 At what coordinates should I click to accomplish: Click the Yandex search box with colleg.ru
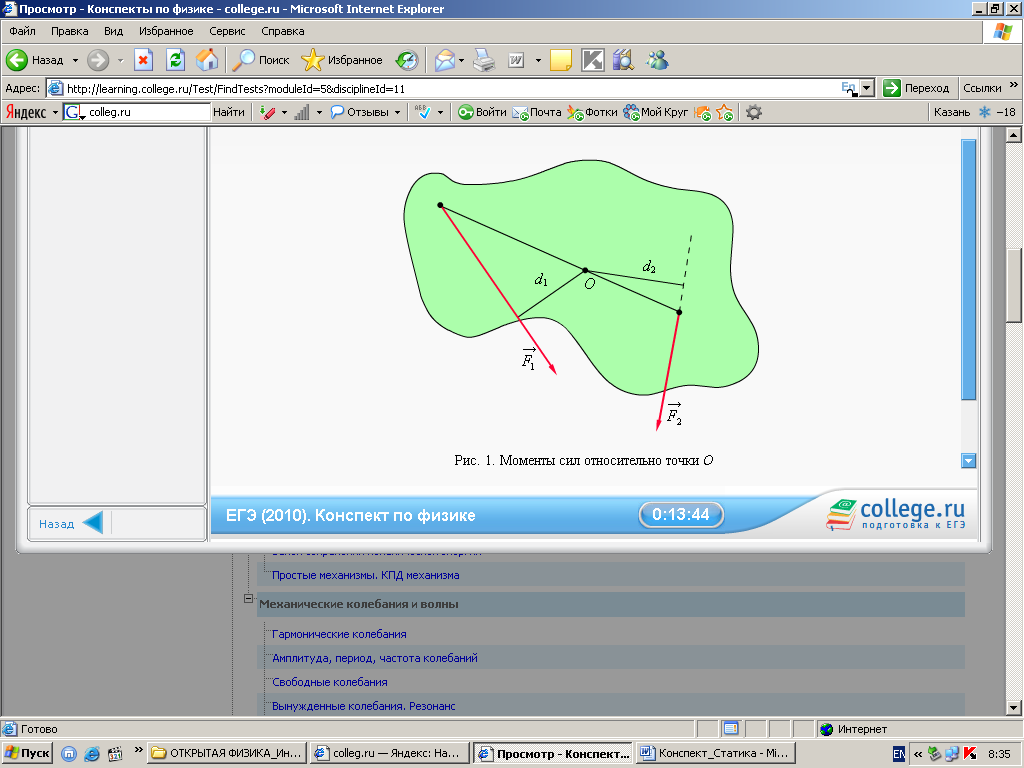click(x=137, y=112)
